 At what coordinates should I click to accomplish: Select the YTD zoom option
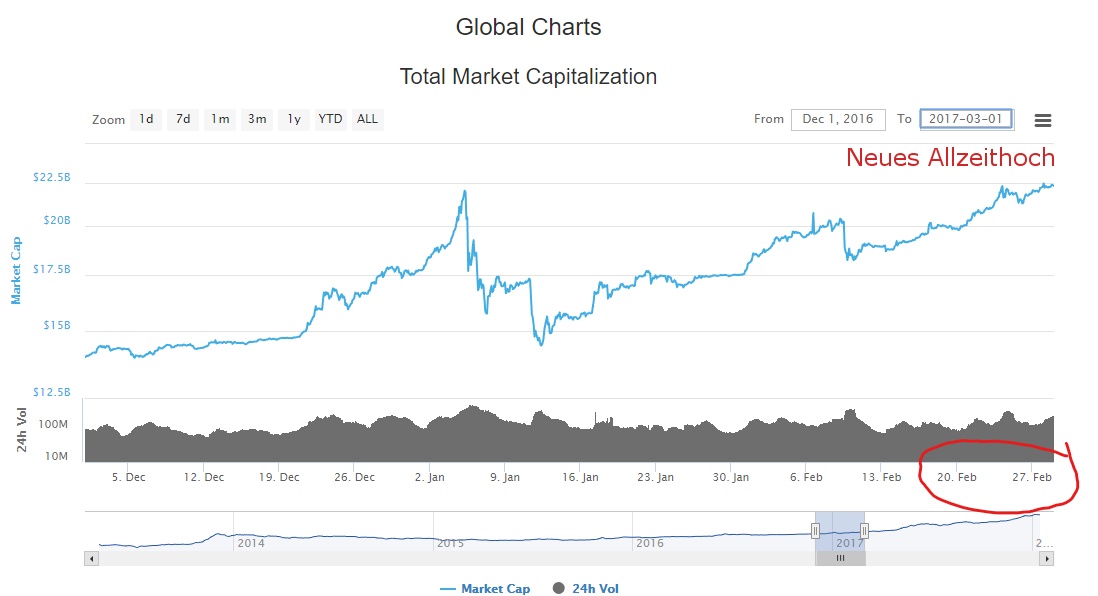point(330,119)
